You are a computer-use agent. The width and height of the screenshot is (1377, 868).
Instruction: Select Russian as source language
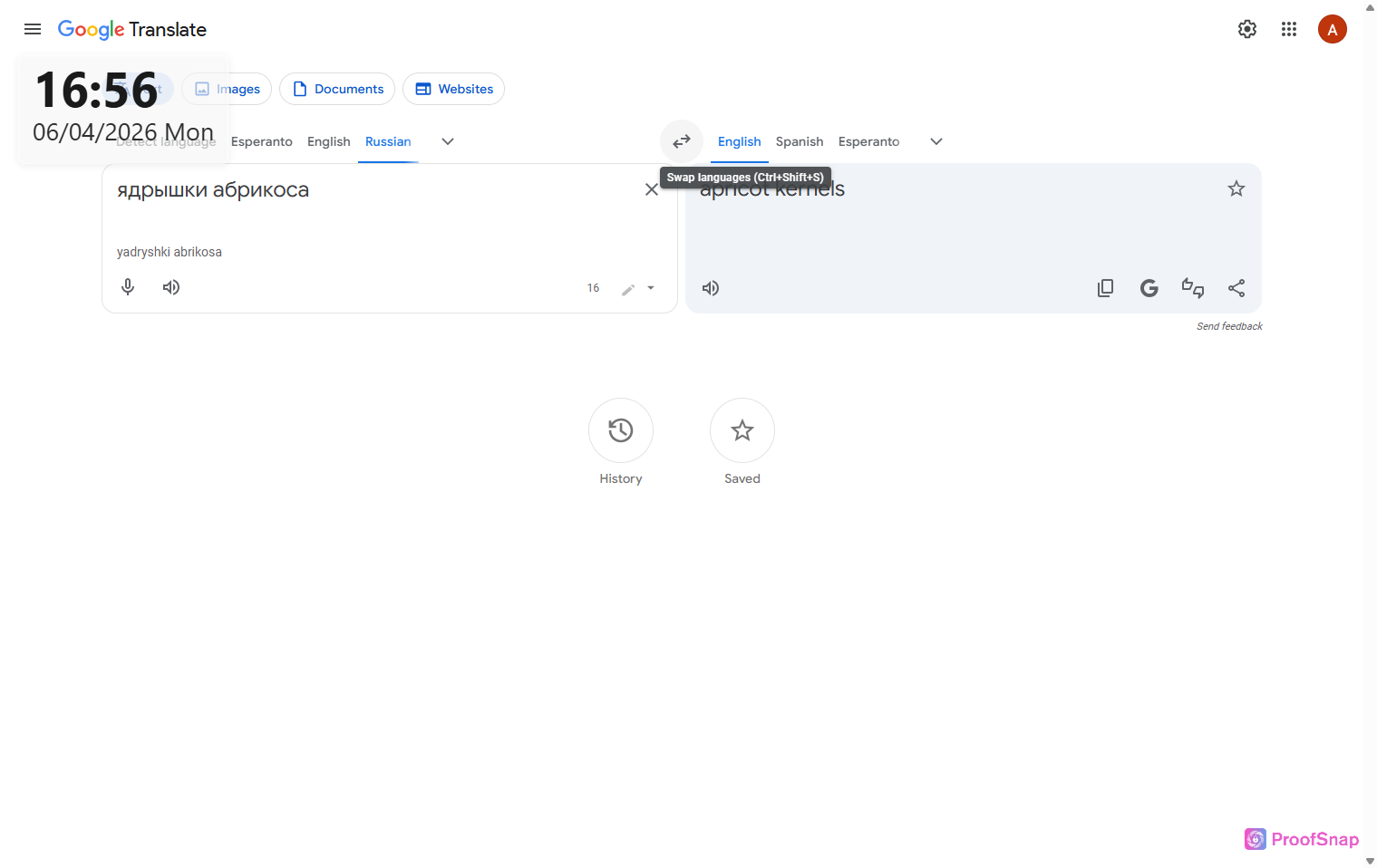pos(388,141)
